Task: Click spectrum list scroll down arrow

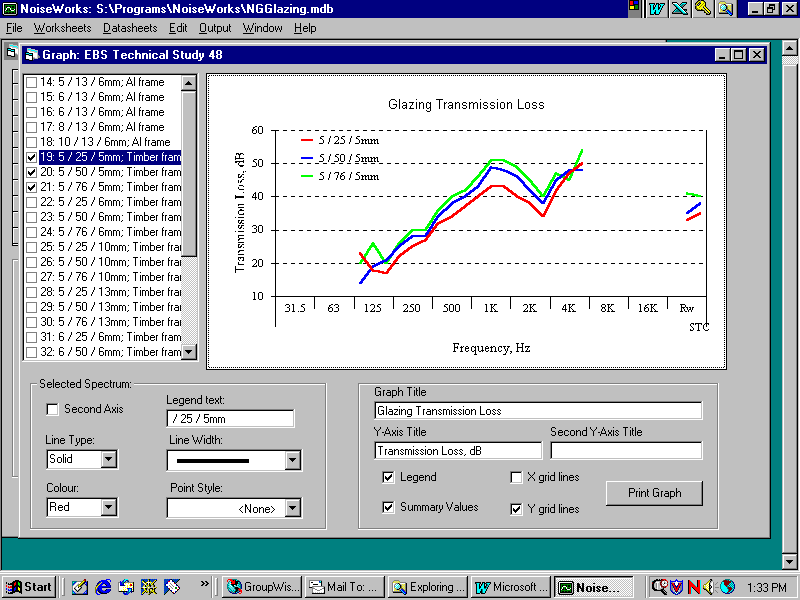Action: (189, 352)
